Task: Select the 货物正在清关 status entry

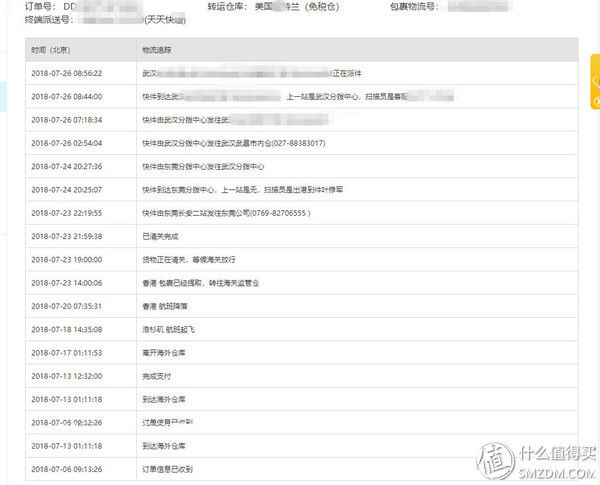Action: tap(189, 260)
